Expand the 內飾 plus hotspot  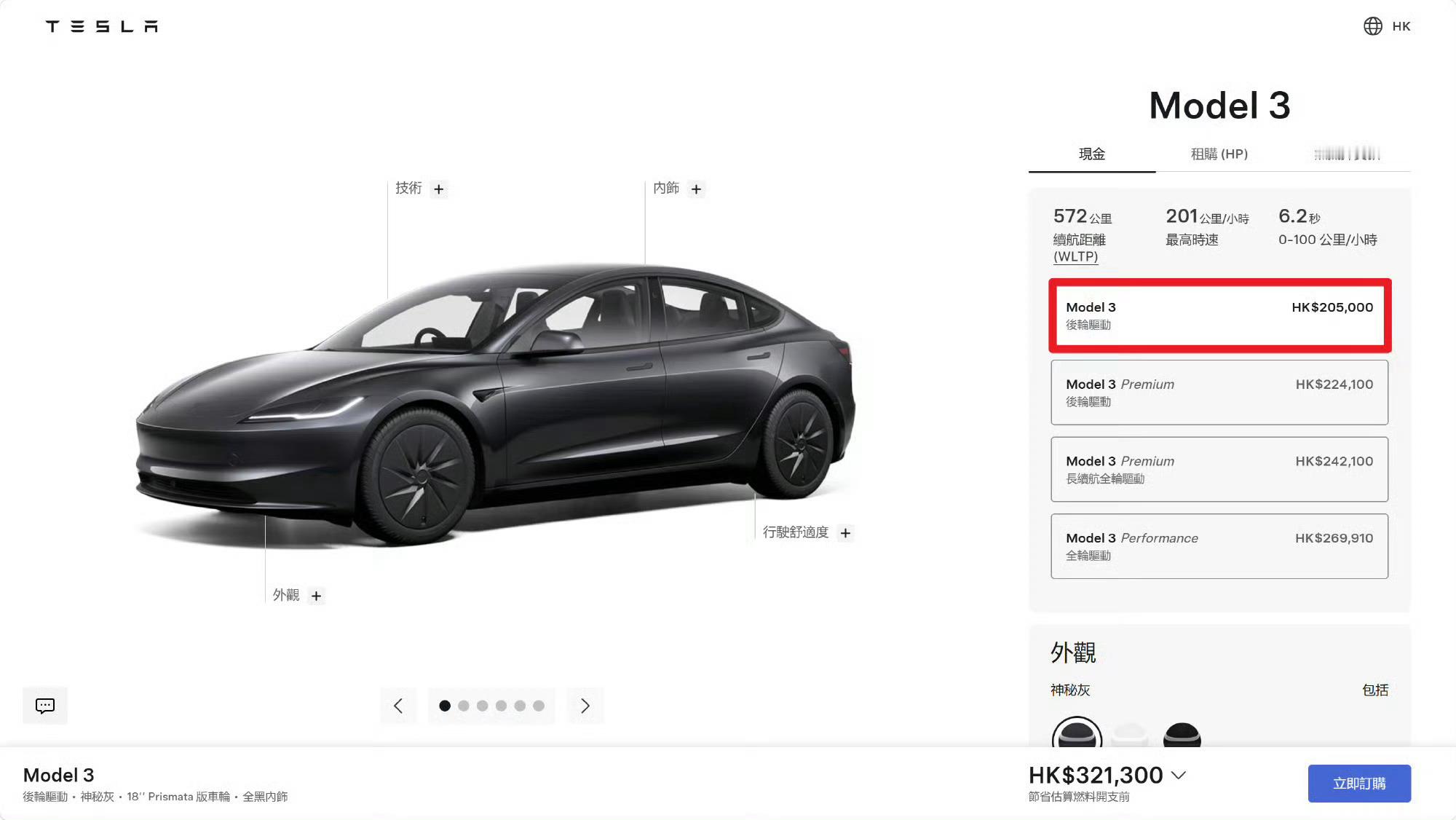(697, 189)
